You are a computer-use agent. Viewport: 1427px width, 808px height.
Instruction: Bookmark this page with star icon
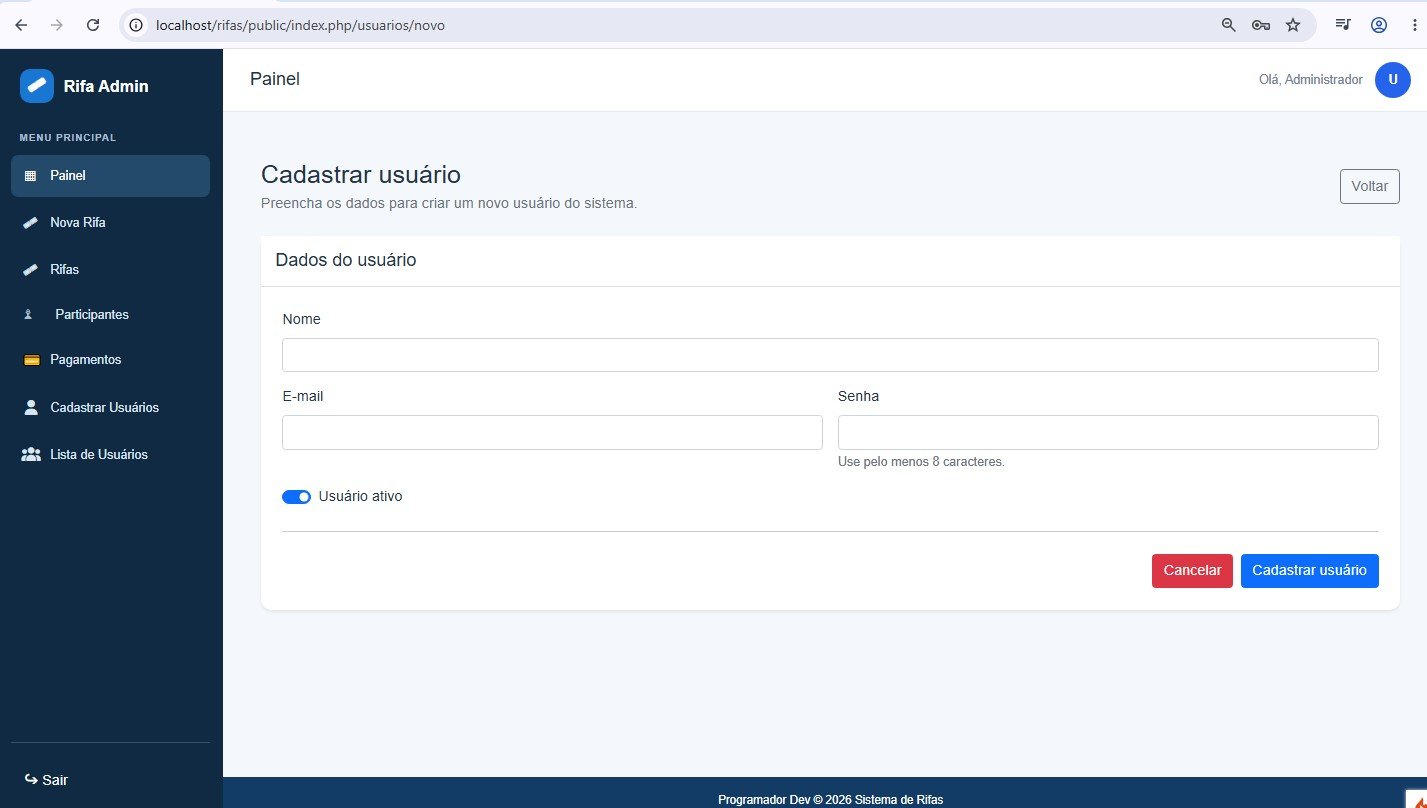point(1293,25)
